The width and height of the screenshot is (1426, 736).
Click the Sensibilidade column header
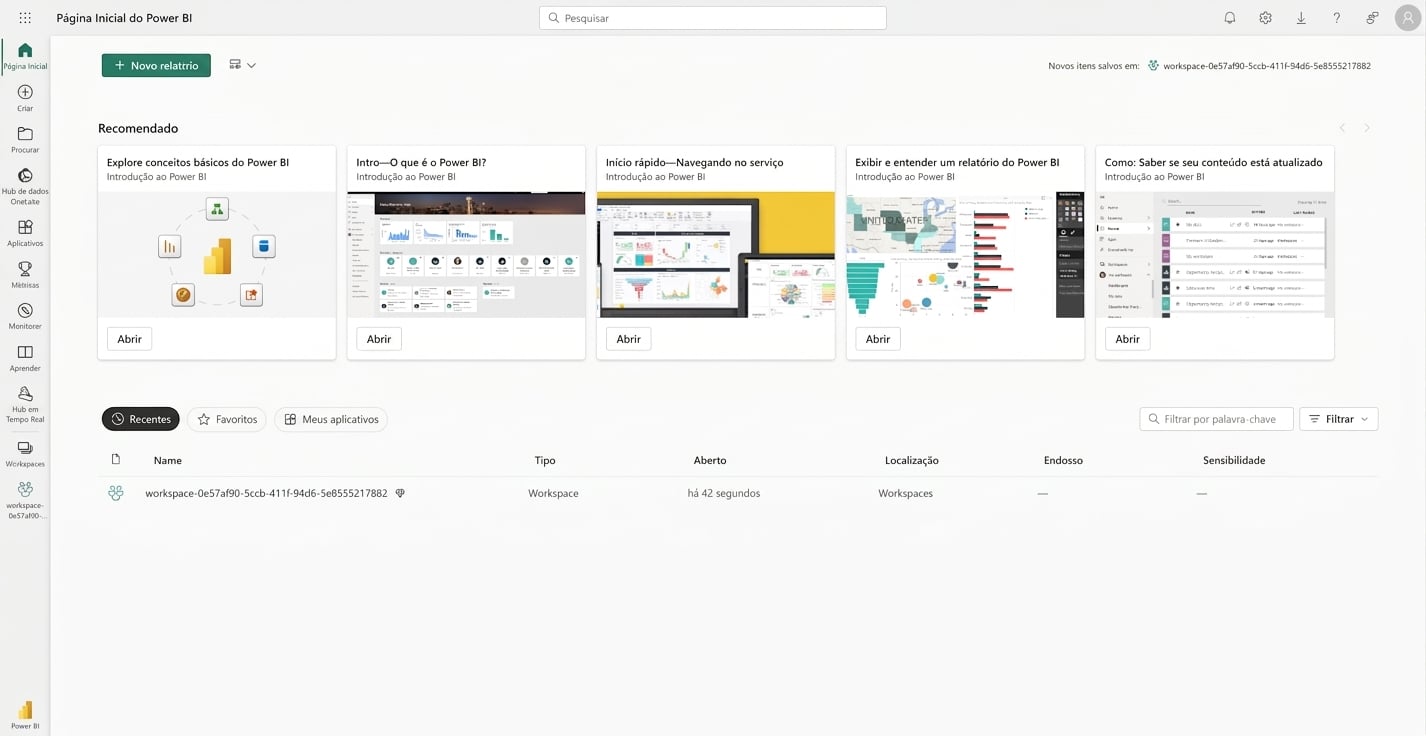(x=1234, y=460)
